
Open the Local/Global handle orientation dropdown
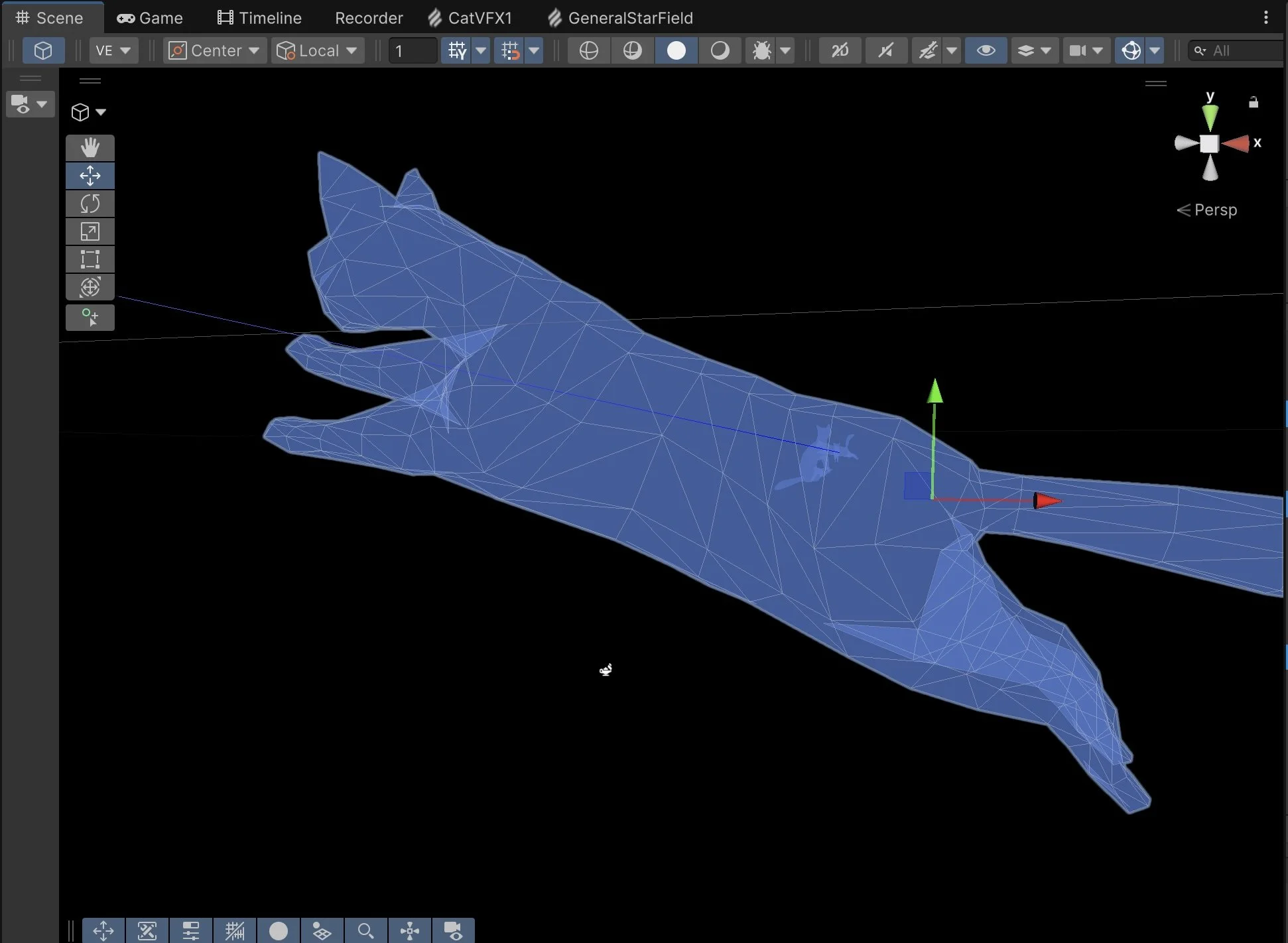(x=318, y=50)
